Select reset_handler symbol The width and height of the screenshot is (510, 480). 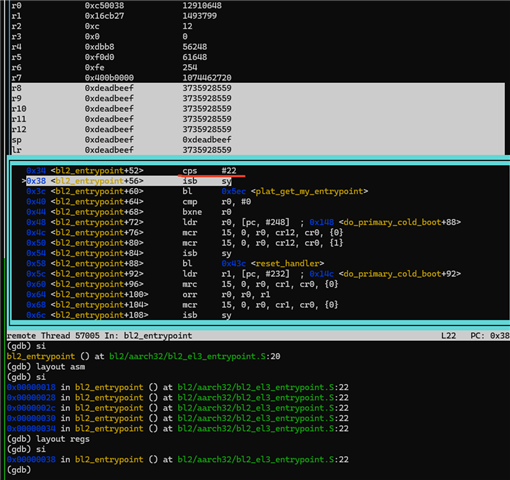click(x=287, y=264)
